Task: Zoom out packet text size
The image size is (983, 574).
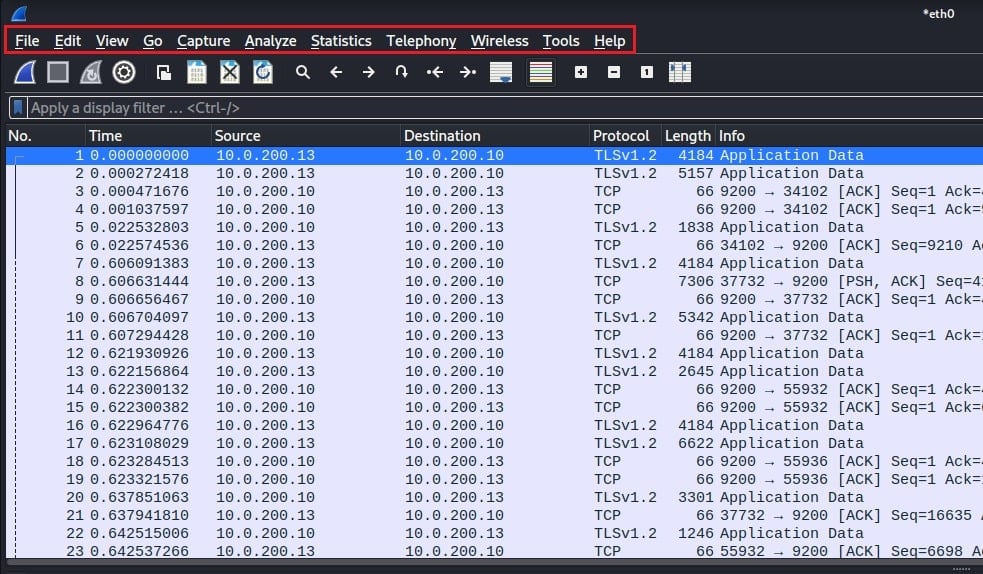Action: tap(614, 73)
